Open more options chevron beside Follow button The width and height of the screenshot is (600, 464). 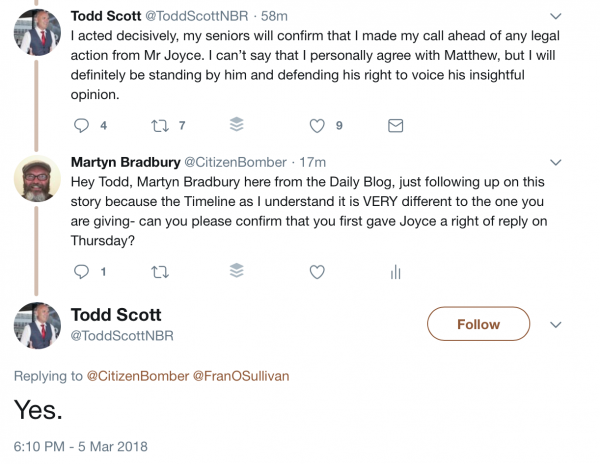(x=557, y=324)
